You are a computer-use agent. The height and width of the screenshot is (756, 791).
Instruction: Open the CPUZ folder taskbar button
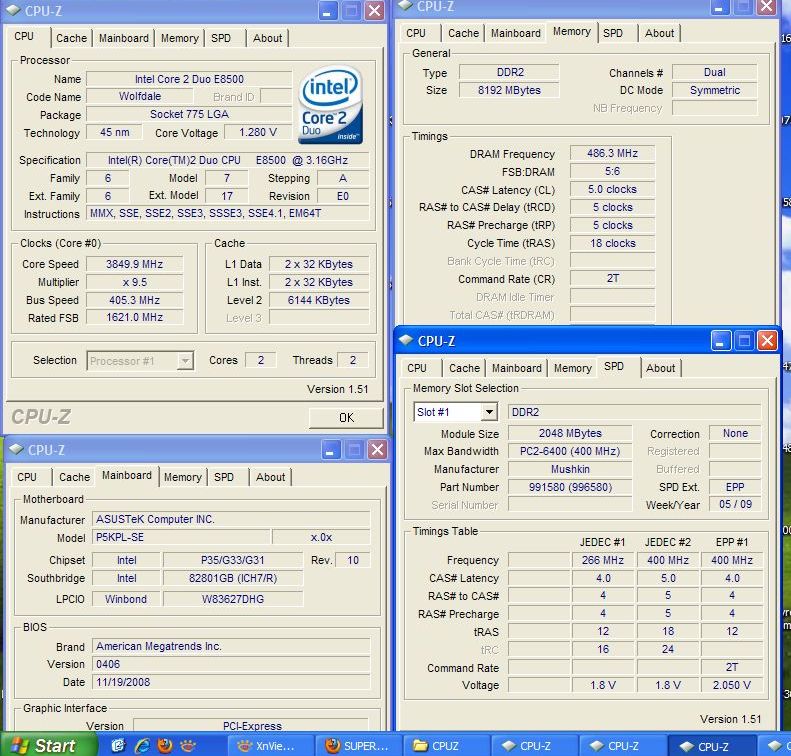click(x=446, y=745)
